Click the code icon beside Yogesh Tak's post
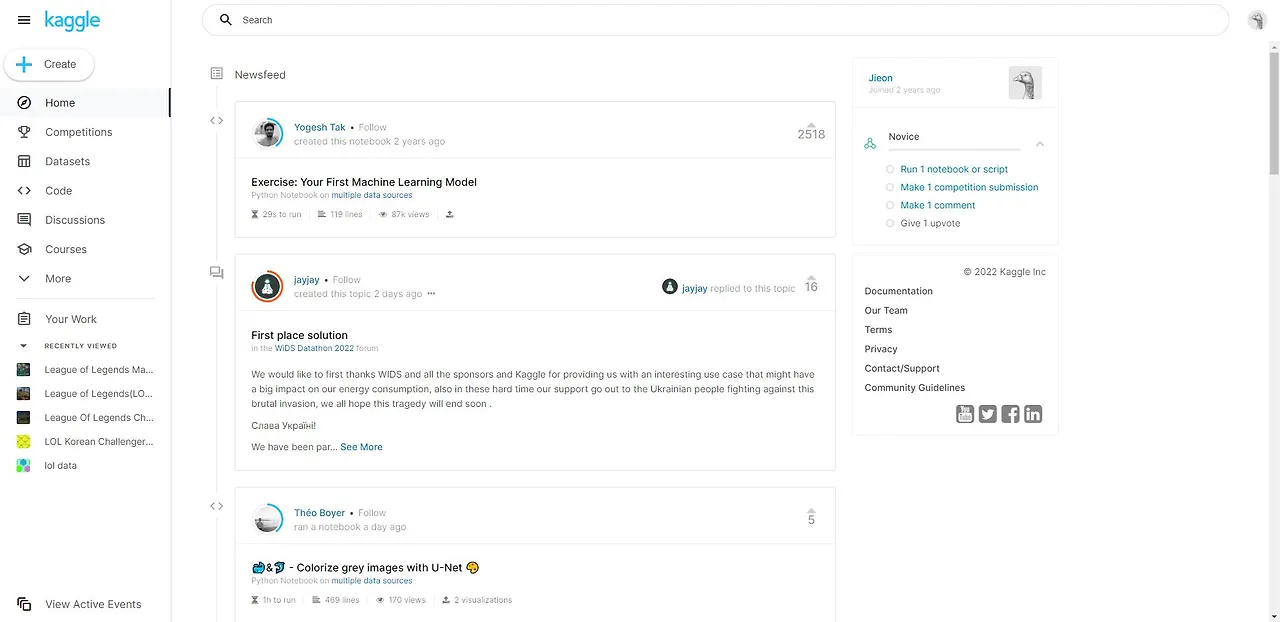 click(217, 120)
